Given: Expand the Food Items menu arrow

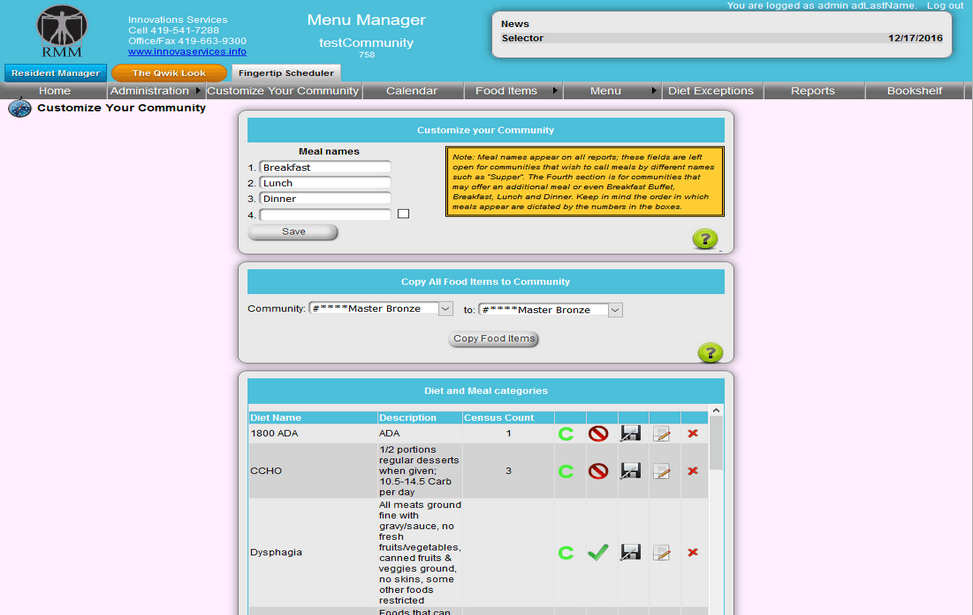Looking at the screenshot, I should (x=556, y=90).
